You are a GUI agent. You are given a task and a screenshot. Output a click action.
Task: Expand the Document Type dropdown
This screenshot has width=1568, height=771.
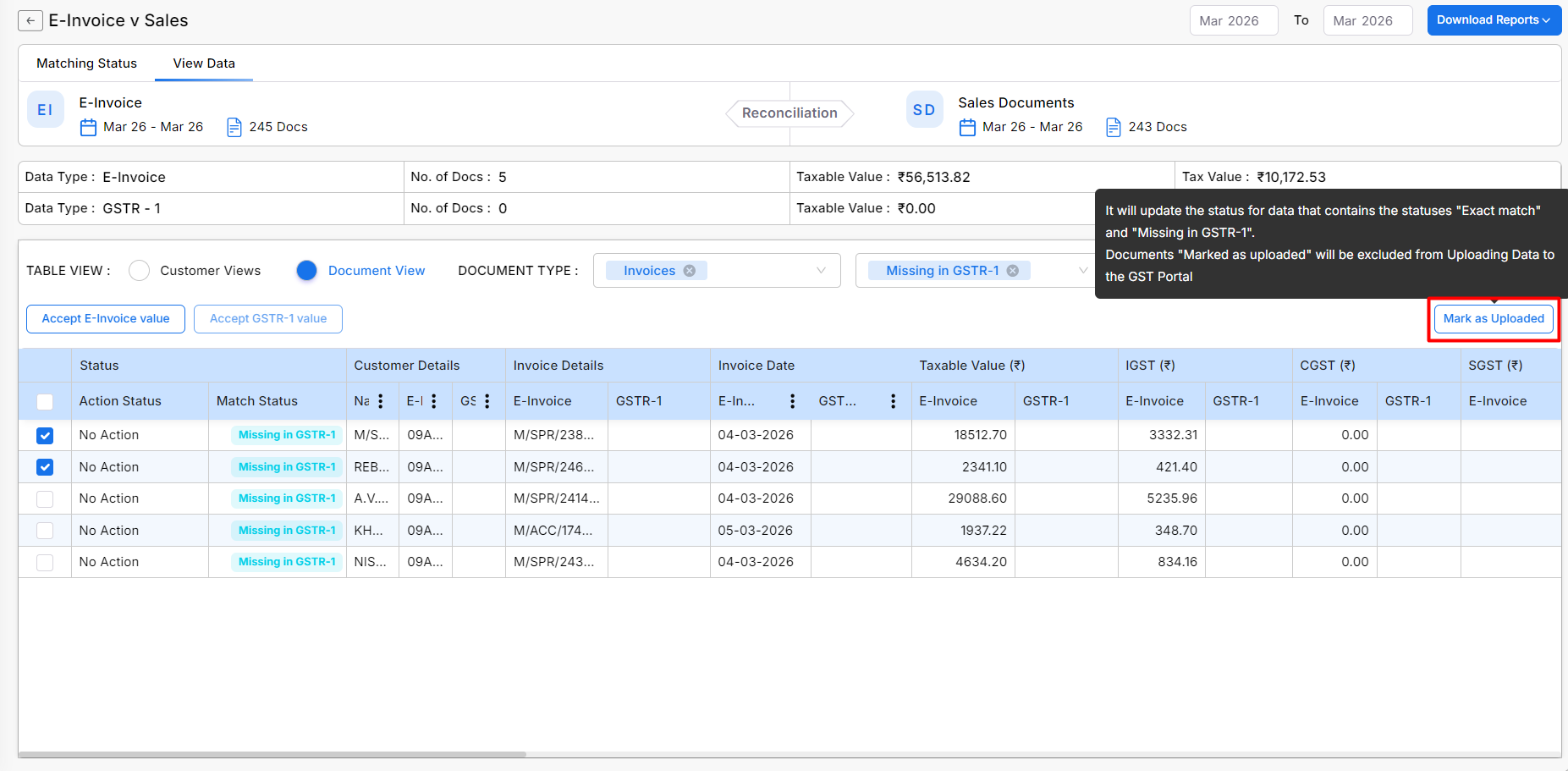click(x=820, y=271)
